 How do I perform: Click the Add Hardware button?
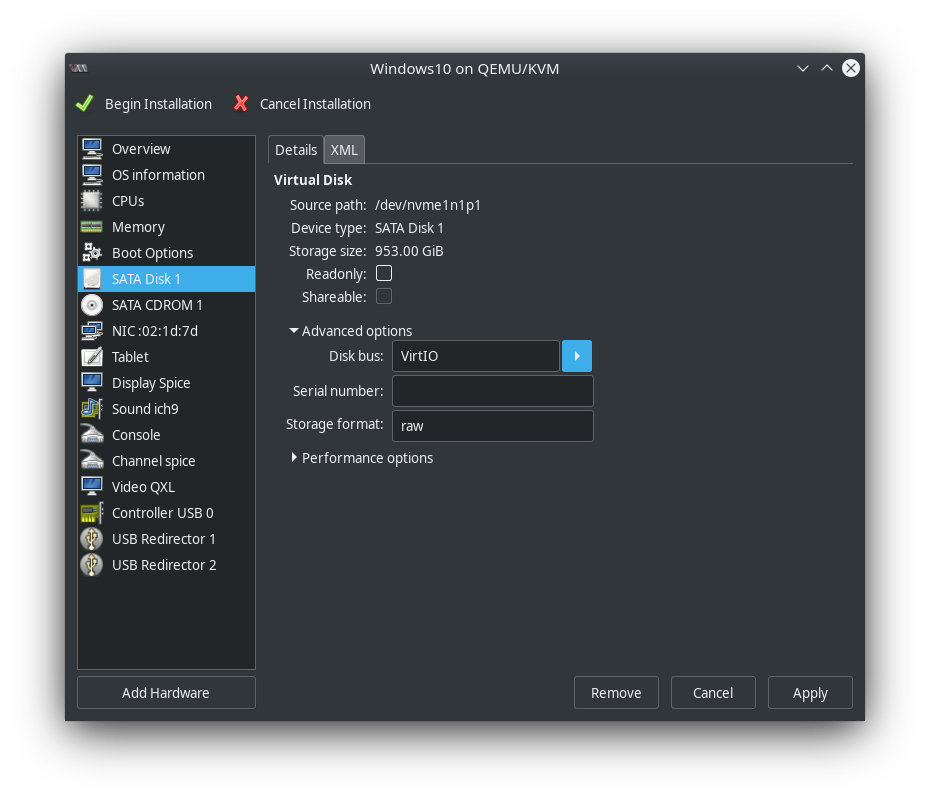point(166,692)
